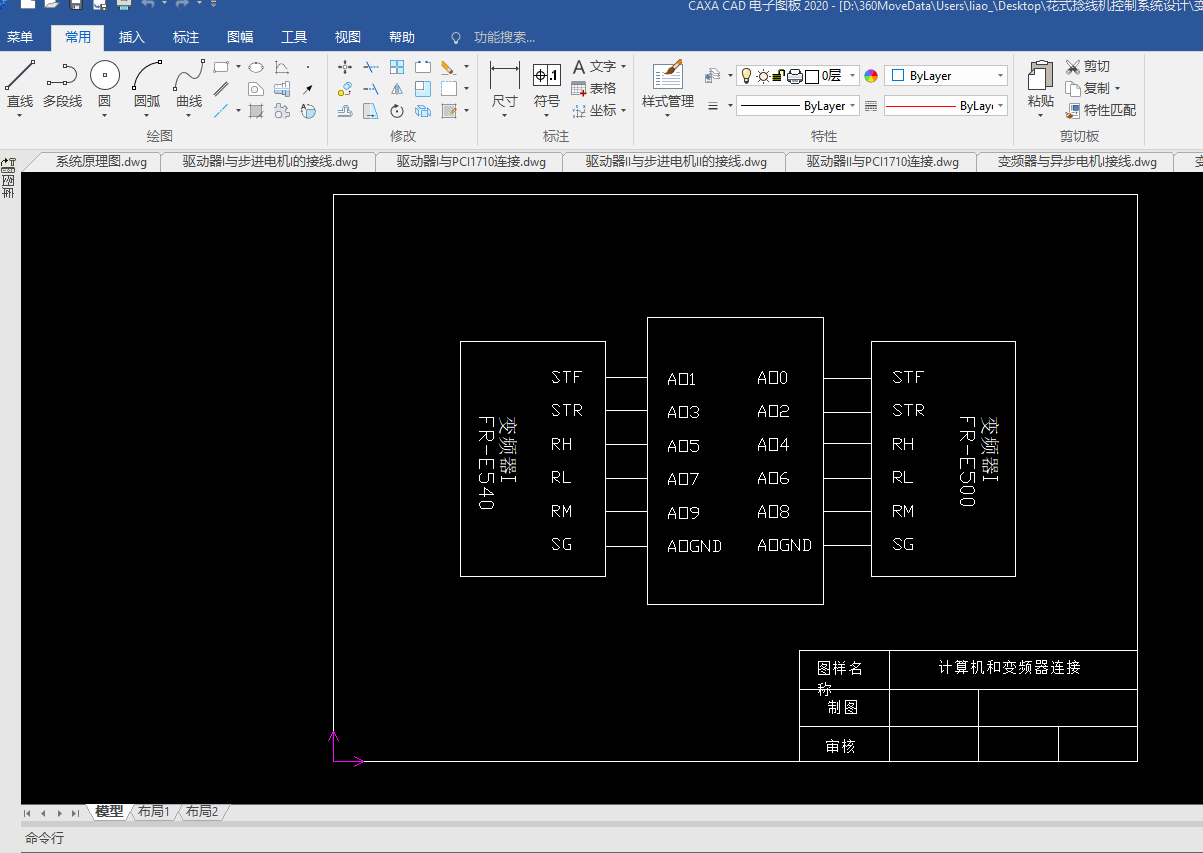Click the 粘贴 paste icon
The height and width of the screenshot is (853, 1203).
pos(1040,75)
